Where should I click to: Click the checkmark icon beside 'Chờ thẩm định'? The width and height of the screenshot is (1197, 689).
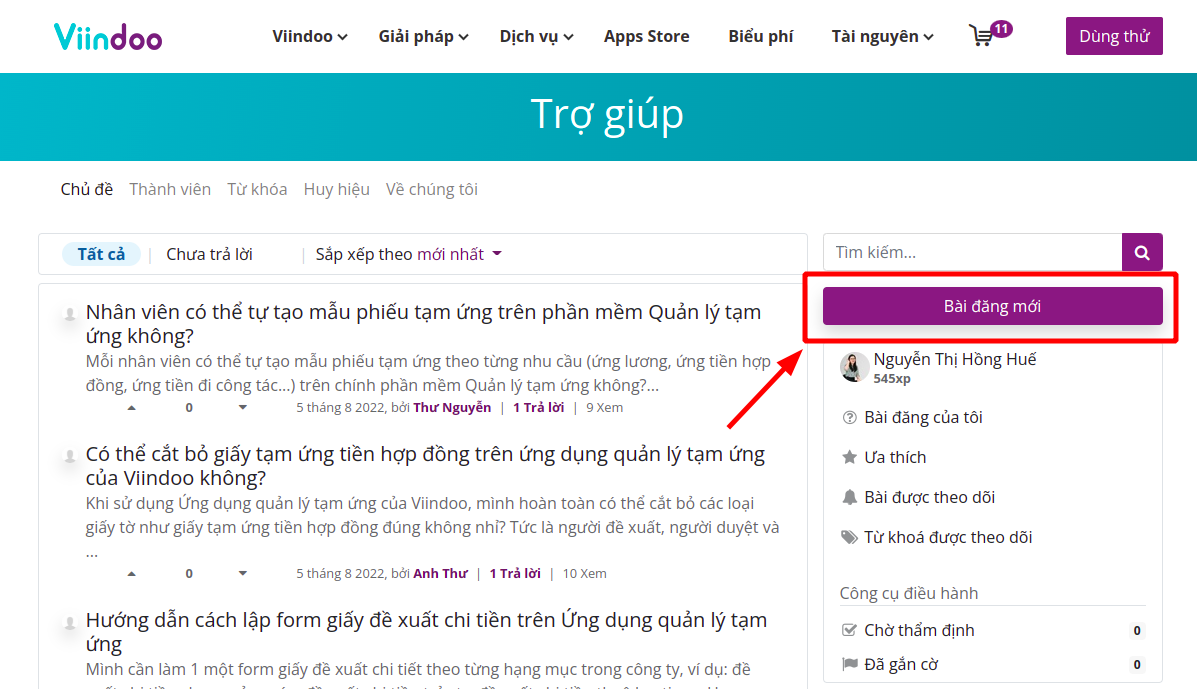coord(849,630)
